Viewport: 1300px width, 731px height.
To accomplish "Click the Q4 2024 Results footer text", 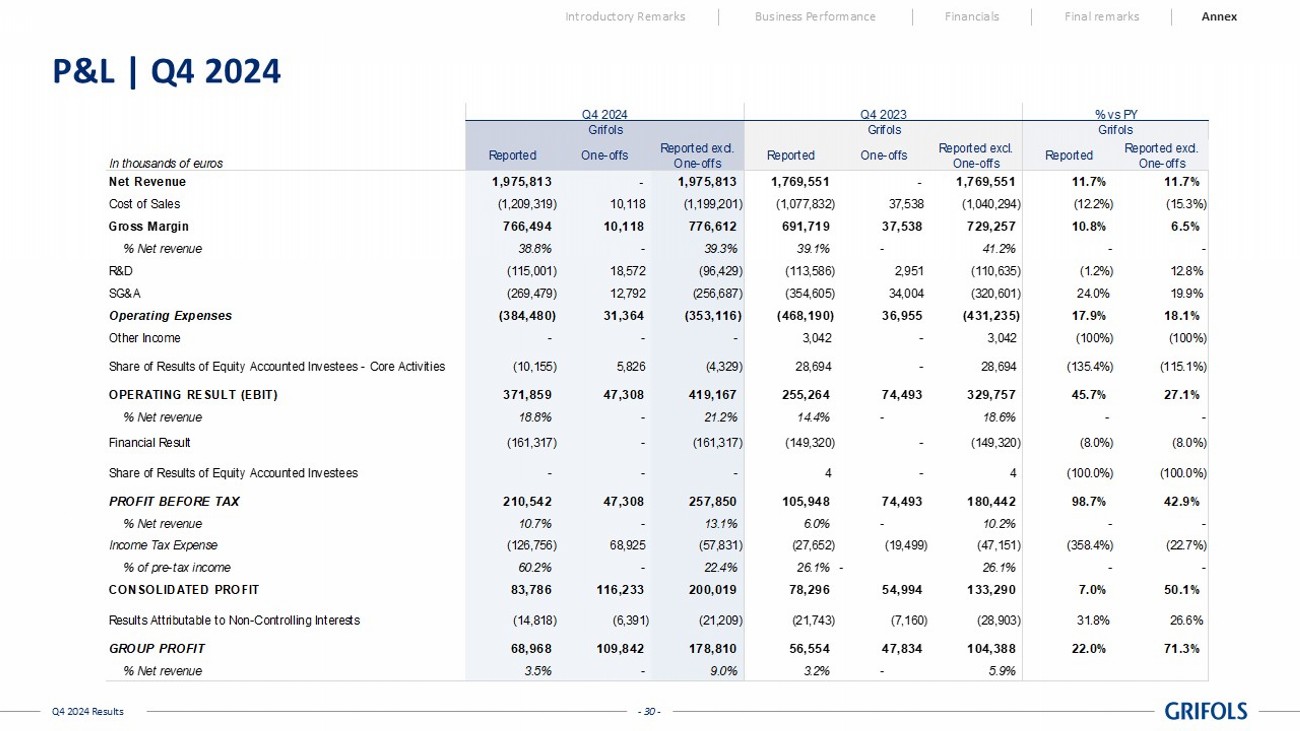I will pos(88,711).
